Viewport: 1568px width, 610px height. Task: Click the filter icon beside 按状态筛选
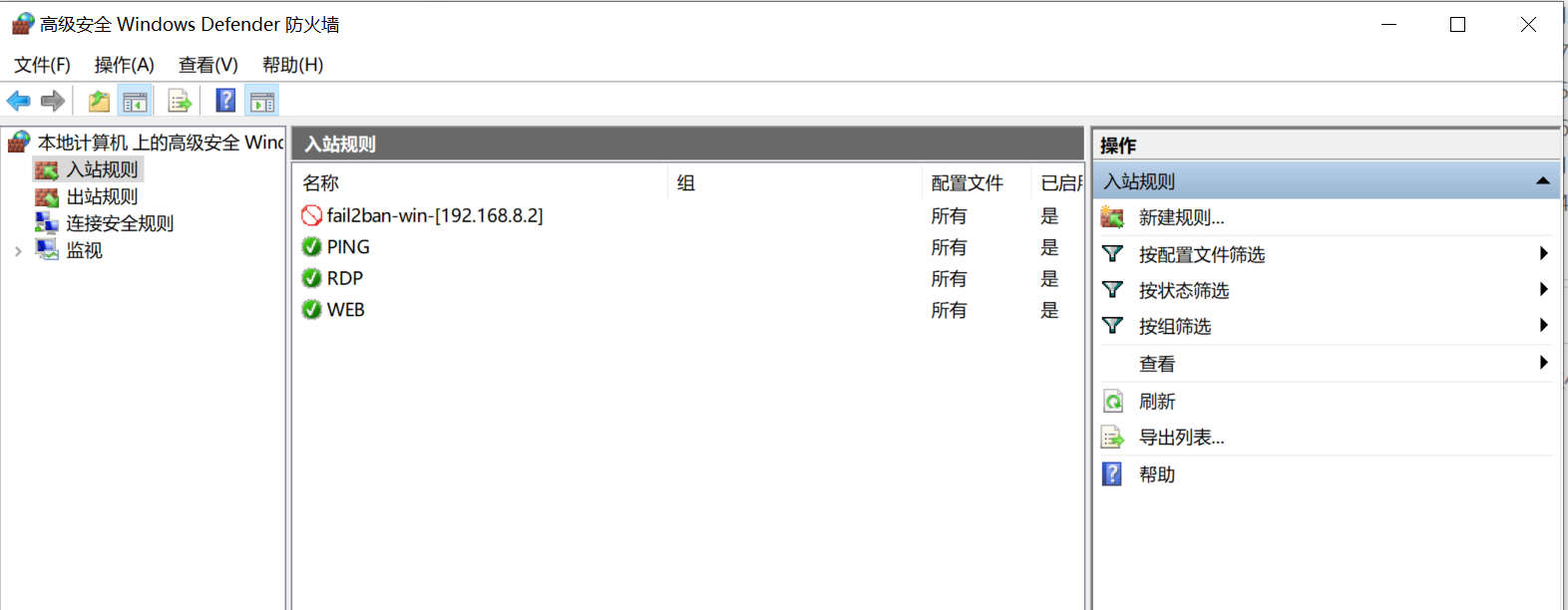click(x=1112, y=290)
